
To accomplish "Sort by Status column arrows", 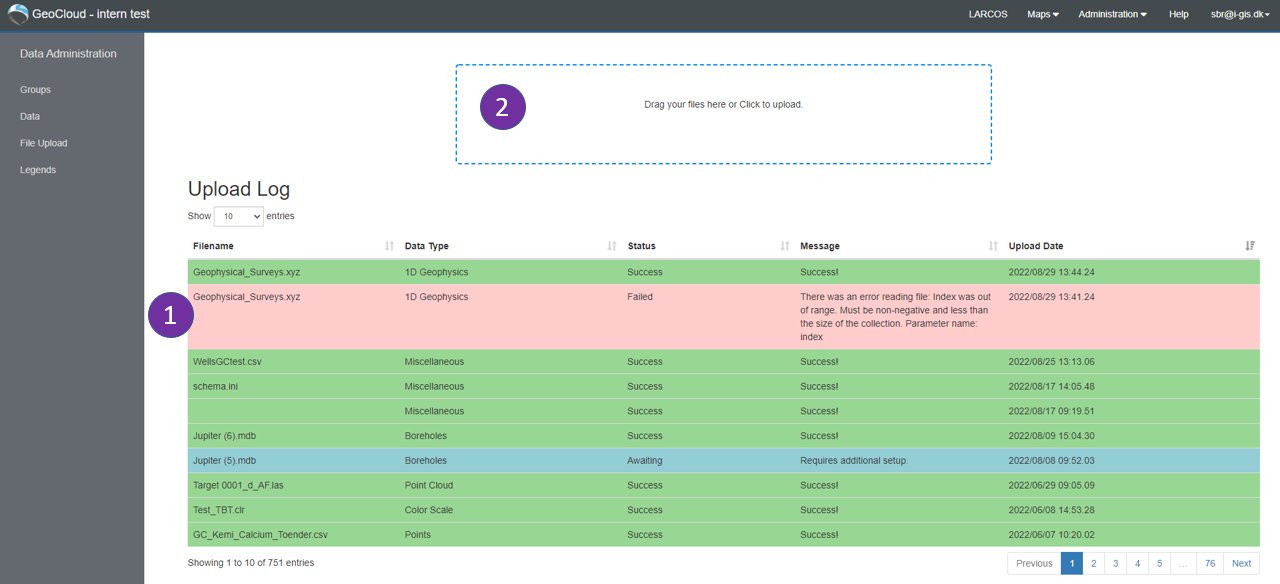I will [785, 246].
